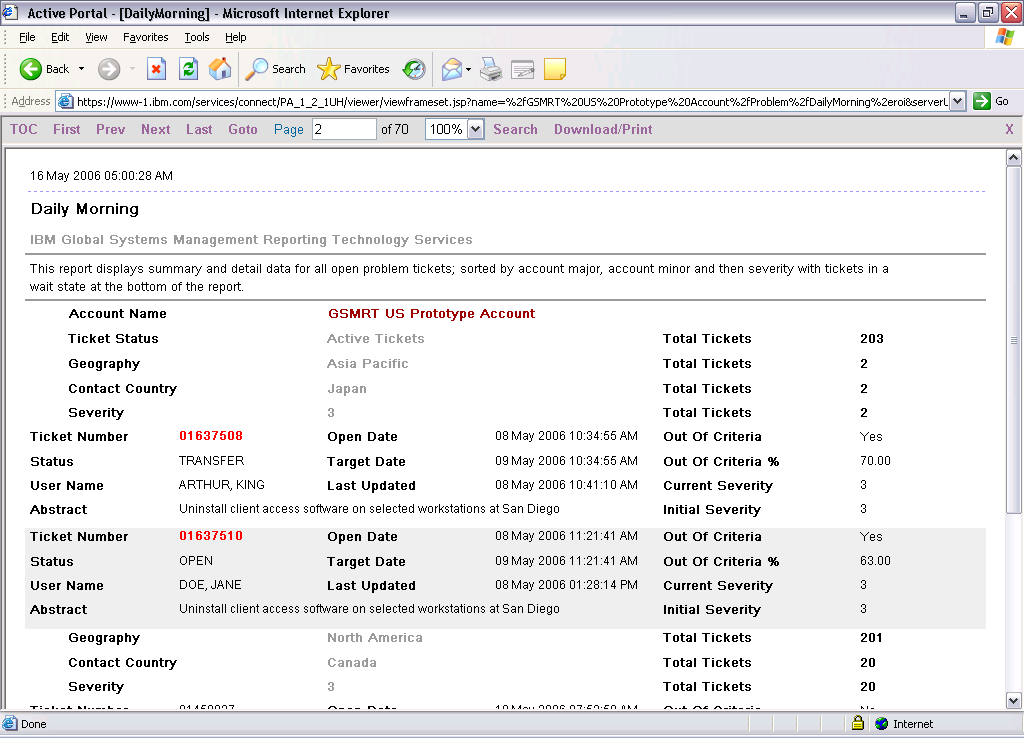
Task: Click the padlock security icon in status bar
Action: click(x=858, y=723)
